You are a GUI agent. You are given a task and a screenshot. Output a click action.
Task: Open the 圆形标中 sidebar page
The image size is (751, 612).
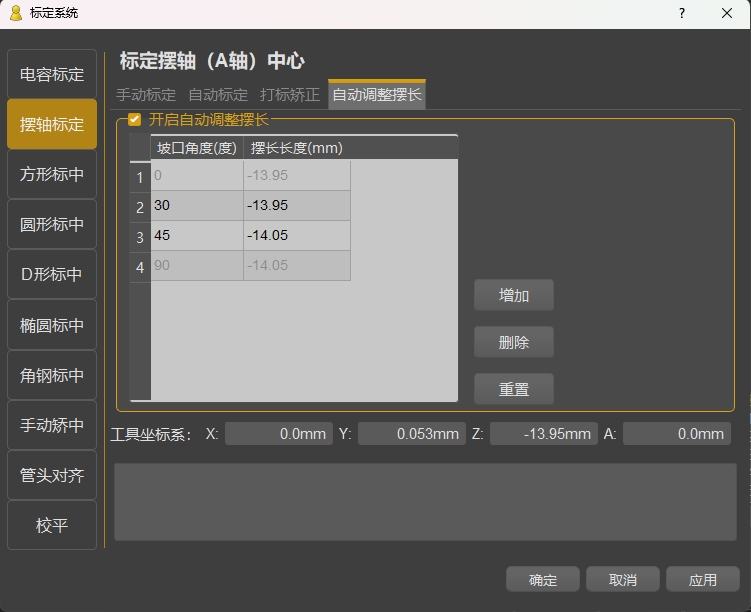52,224
